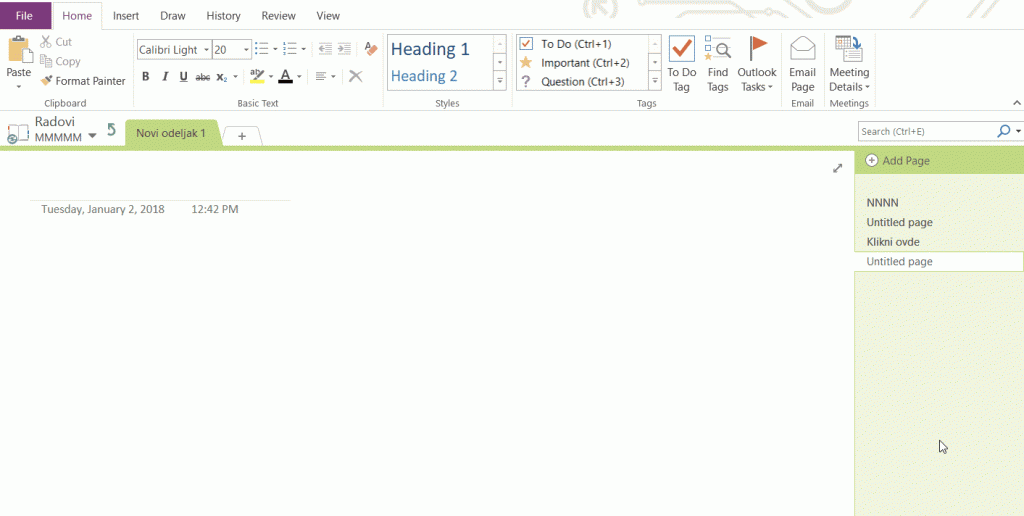Click the To Do Tag button
The image size is (1024, 516).
coord(682,64)
